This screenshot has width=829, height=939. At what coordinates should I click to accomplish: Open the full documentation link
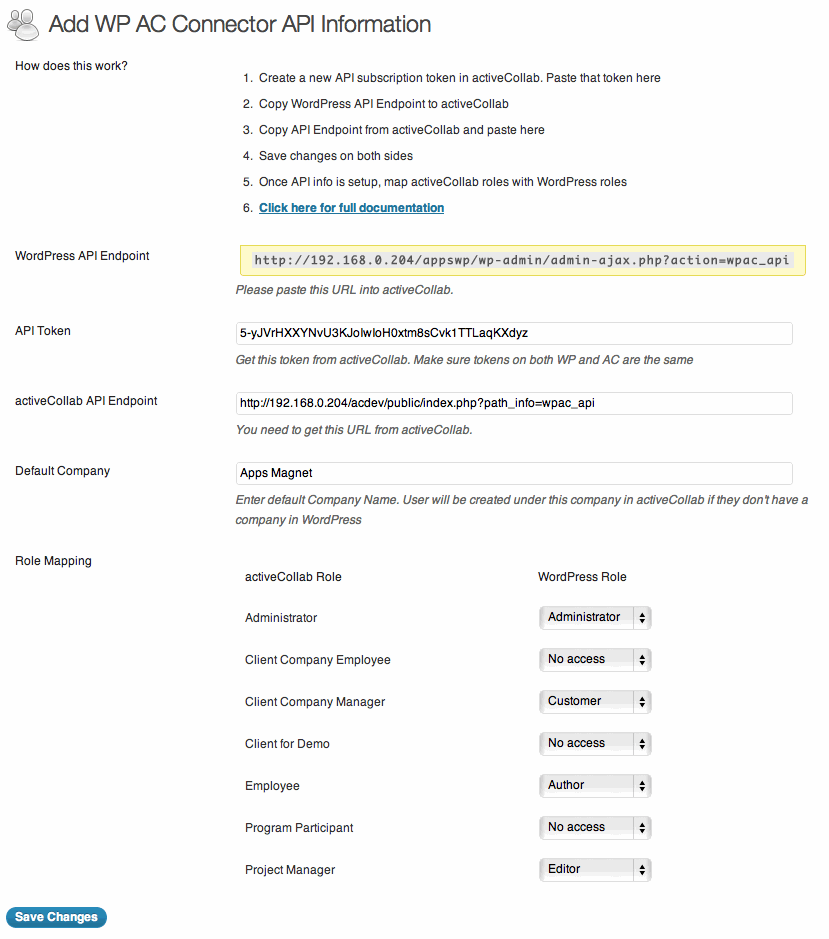[x=351, y=208]
